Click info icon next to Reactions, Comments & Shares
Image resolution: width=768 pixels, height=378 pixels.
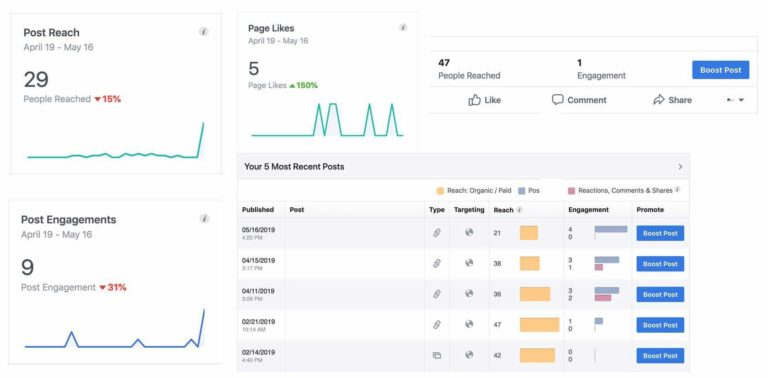677,190
